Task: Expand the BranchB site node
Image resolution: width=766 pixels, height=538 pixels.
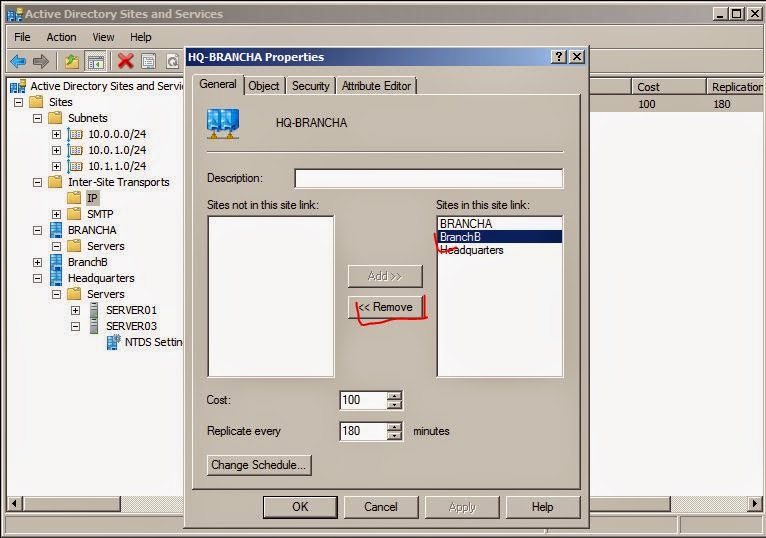Action: (x=38, y=262)
